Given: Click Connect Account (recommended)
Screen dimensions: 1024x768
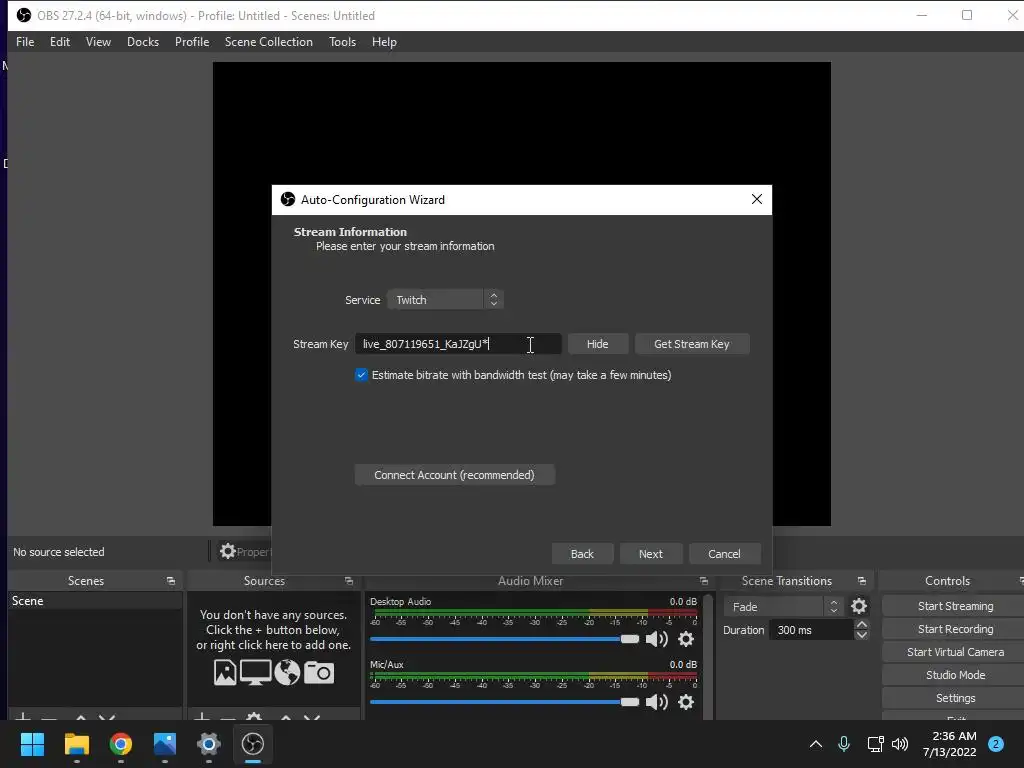Looking at the screenshot, I should (x=454, y=475).
